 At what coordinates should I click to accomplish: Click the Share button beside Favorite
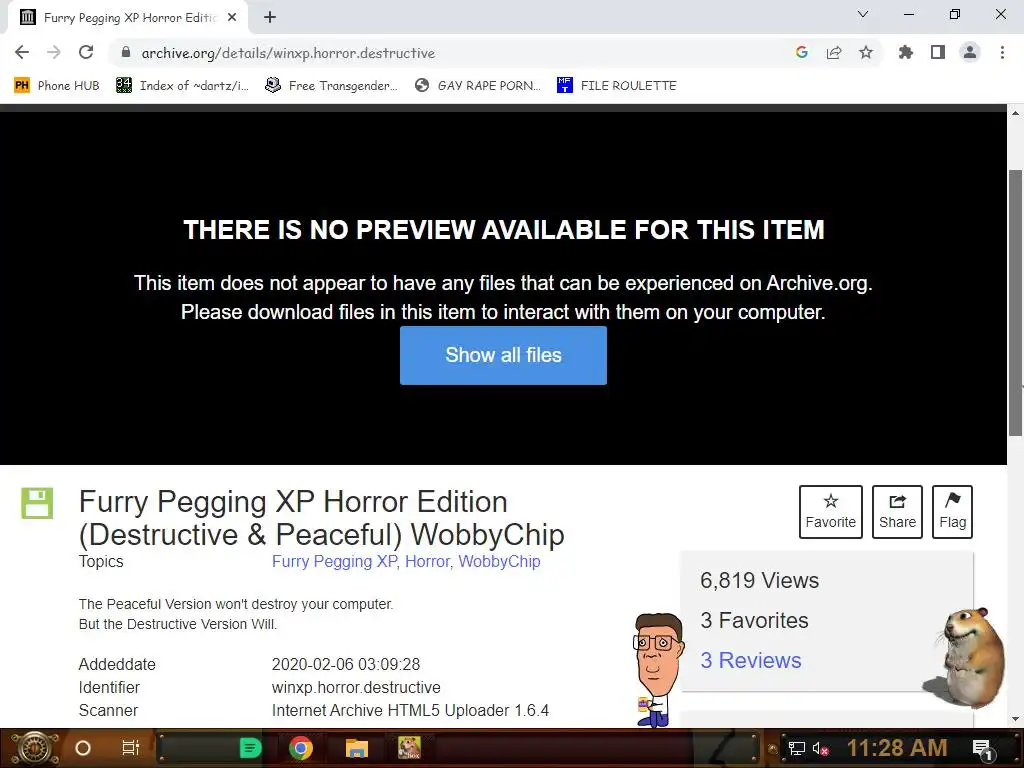click(897, 511)
